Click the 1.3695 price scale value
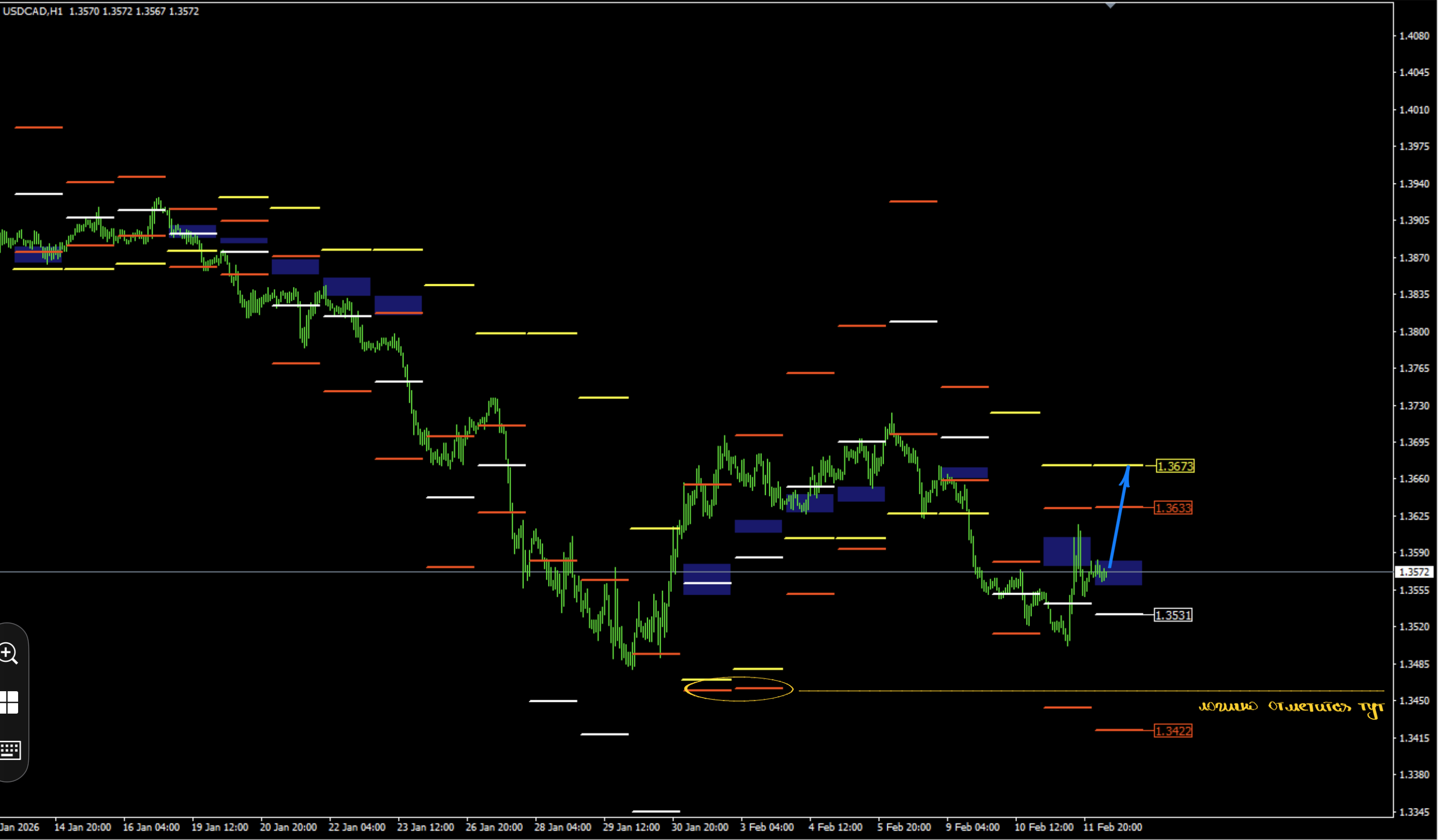The image size is (1439, 840). pyautogui.click(x=1413, y=442)
